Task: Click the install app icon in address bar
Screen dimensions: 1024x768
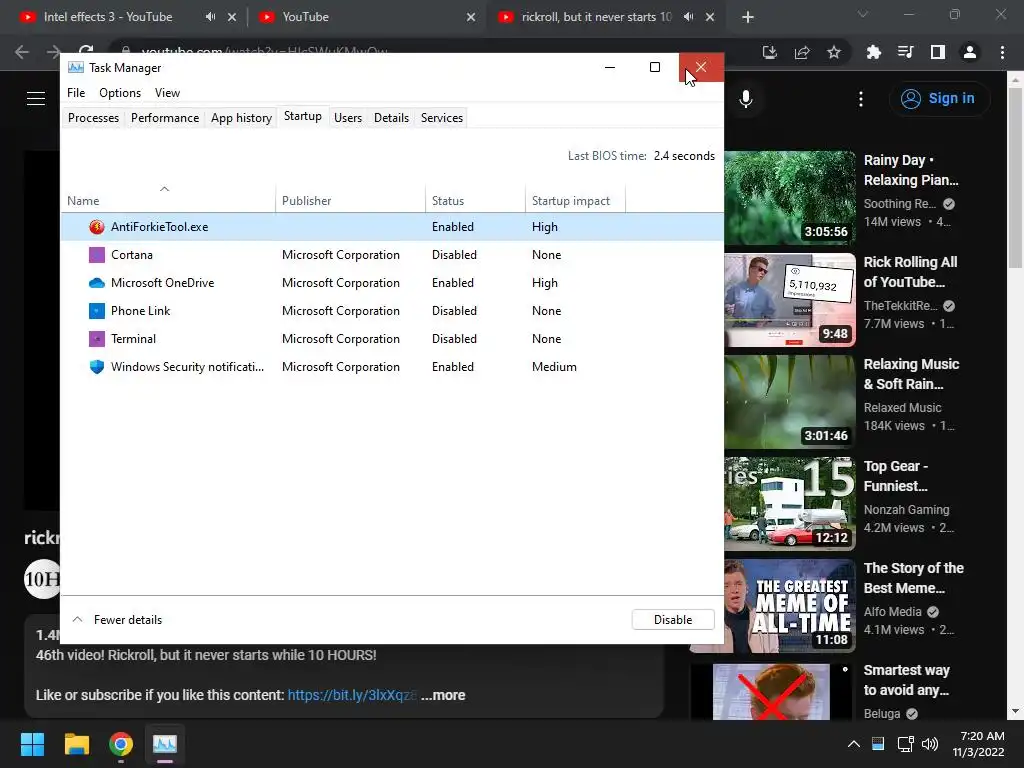Action: tap(770, 52)
